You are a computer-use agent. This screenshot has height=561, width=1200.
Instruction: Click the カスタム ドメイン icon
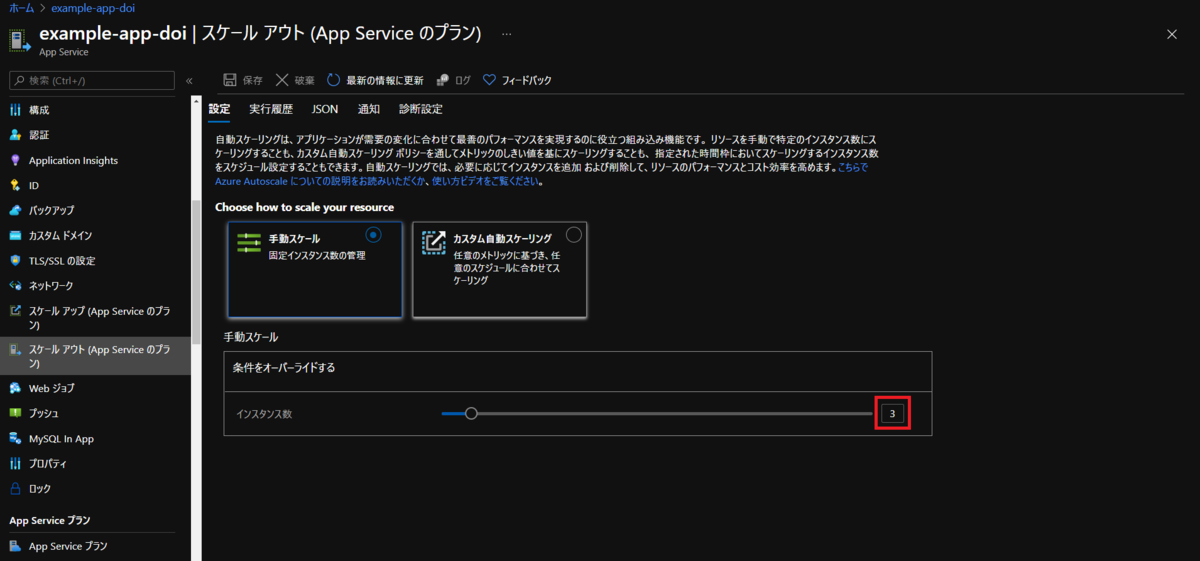(x=15, y=236)
